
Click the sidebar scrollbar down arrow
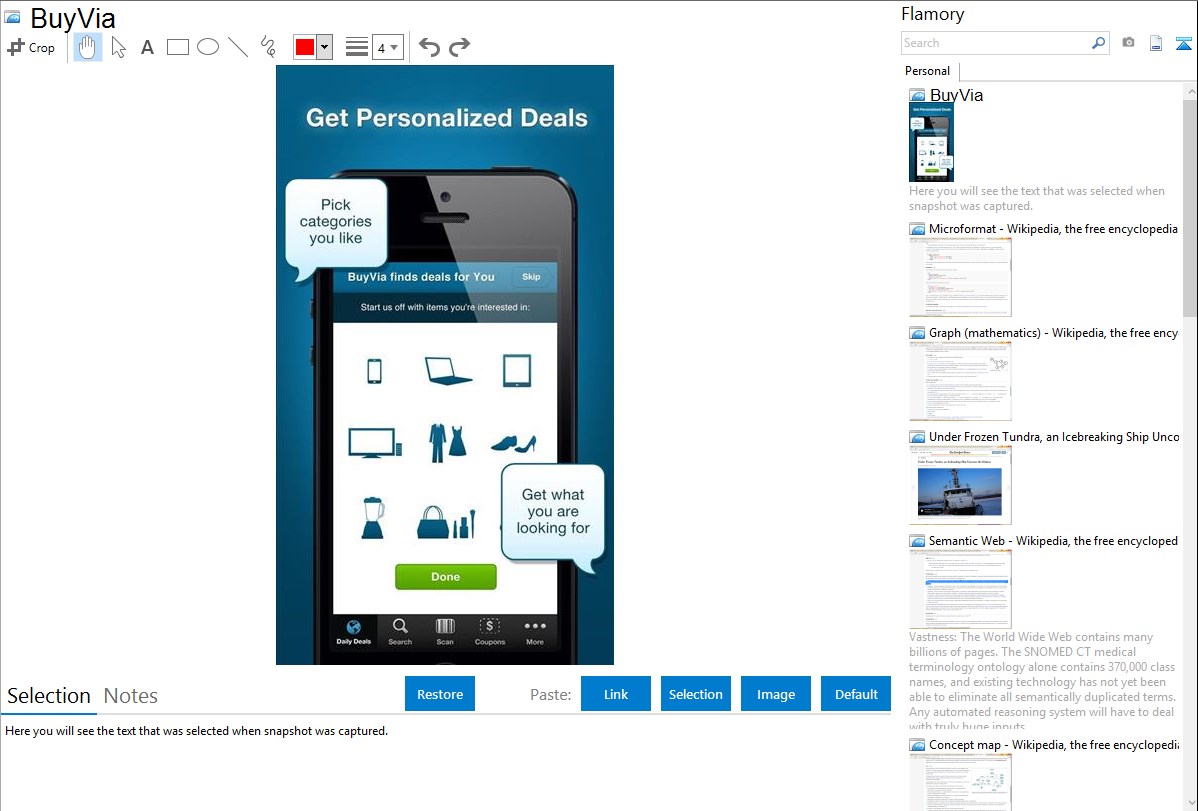[1190, 803]
